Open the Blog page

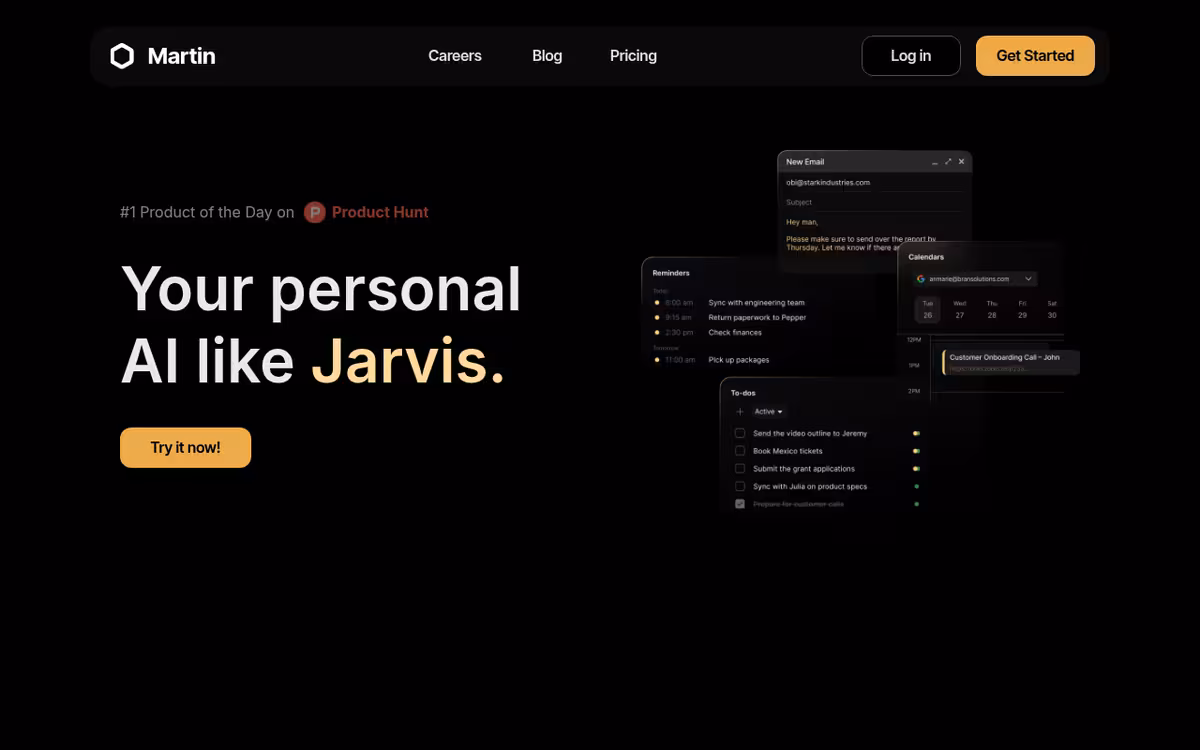[547, 56]
